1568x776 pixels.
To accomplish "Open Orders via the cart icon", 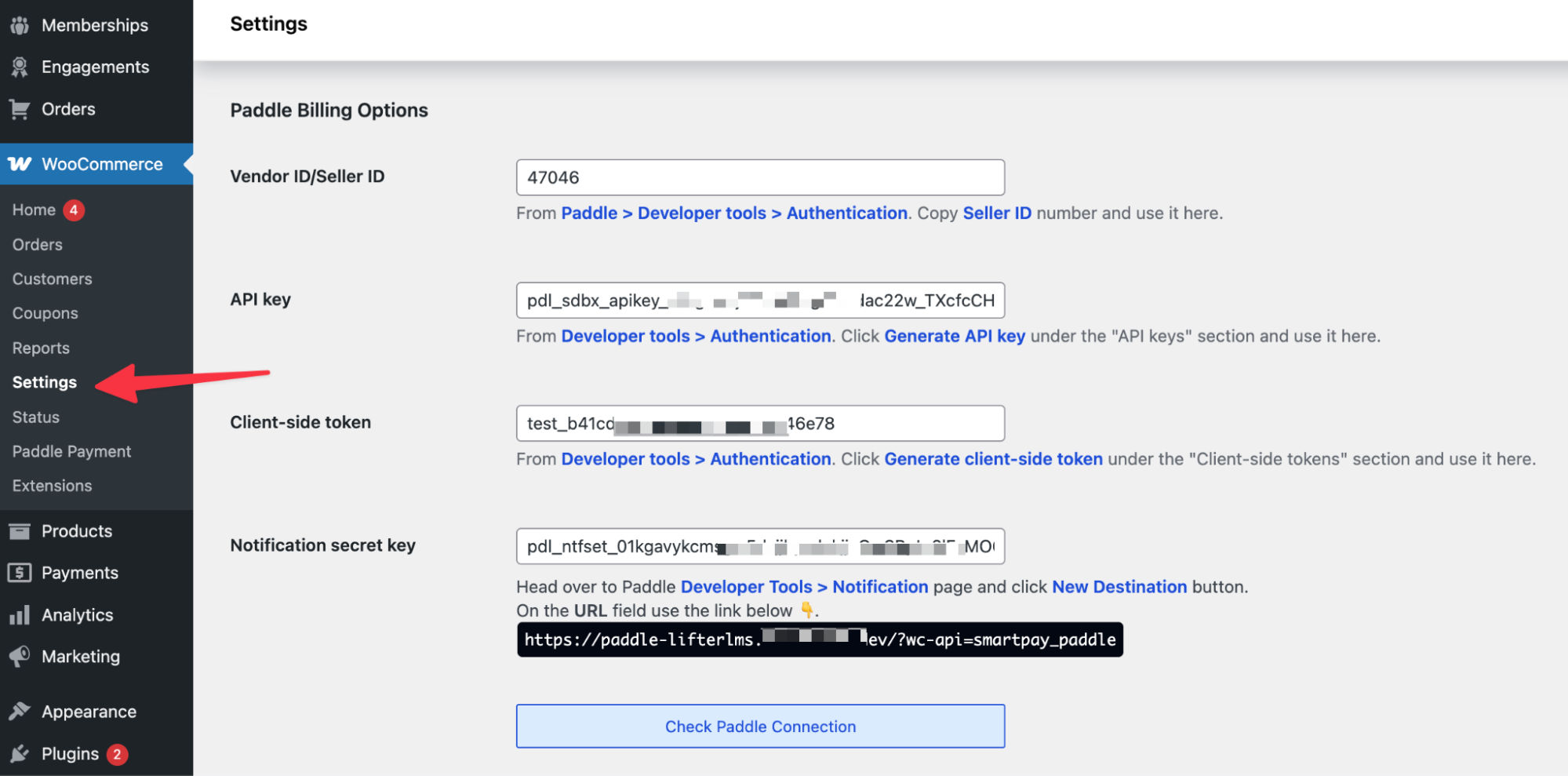I will coord(20,110).
